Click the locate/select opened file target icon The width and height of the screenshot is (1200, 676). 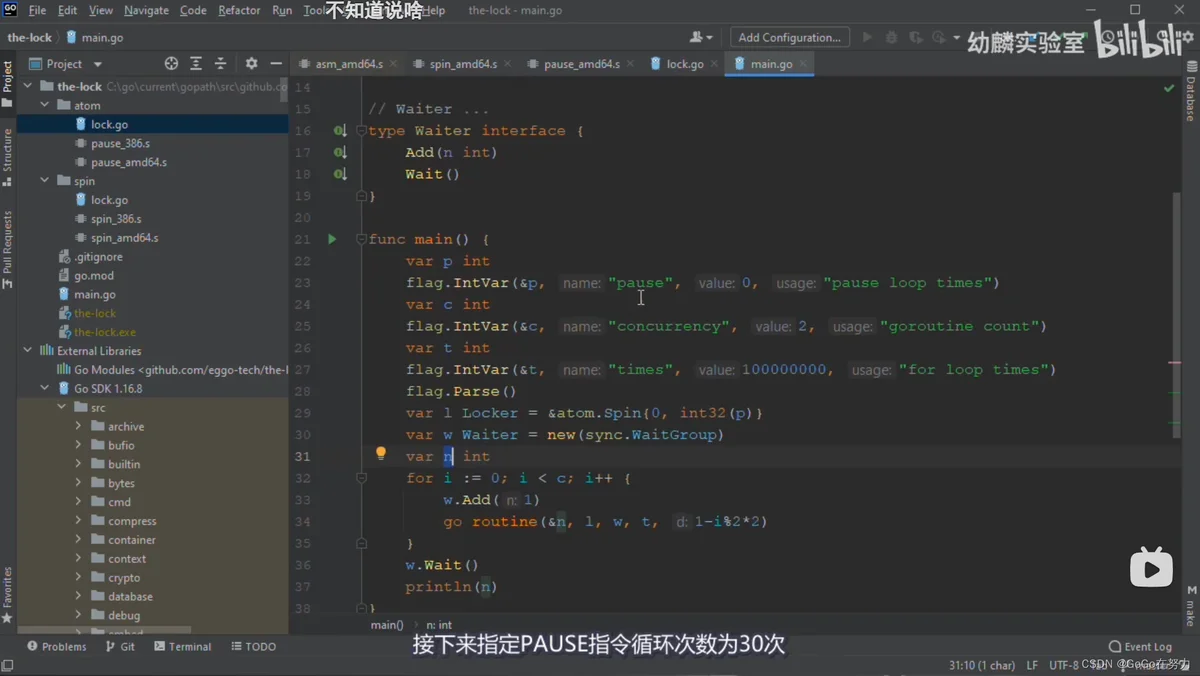coord(171,63)
